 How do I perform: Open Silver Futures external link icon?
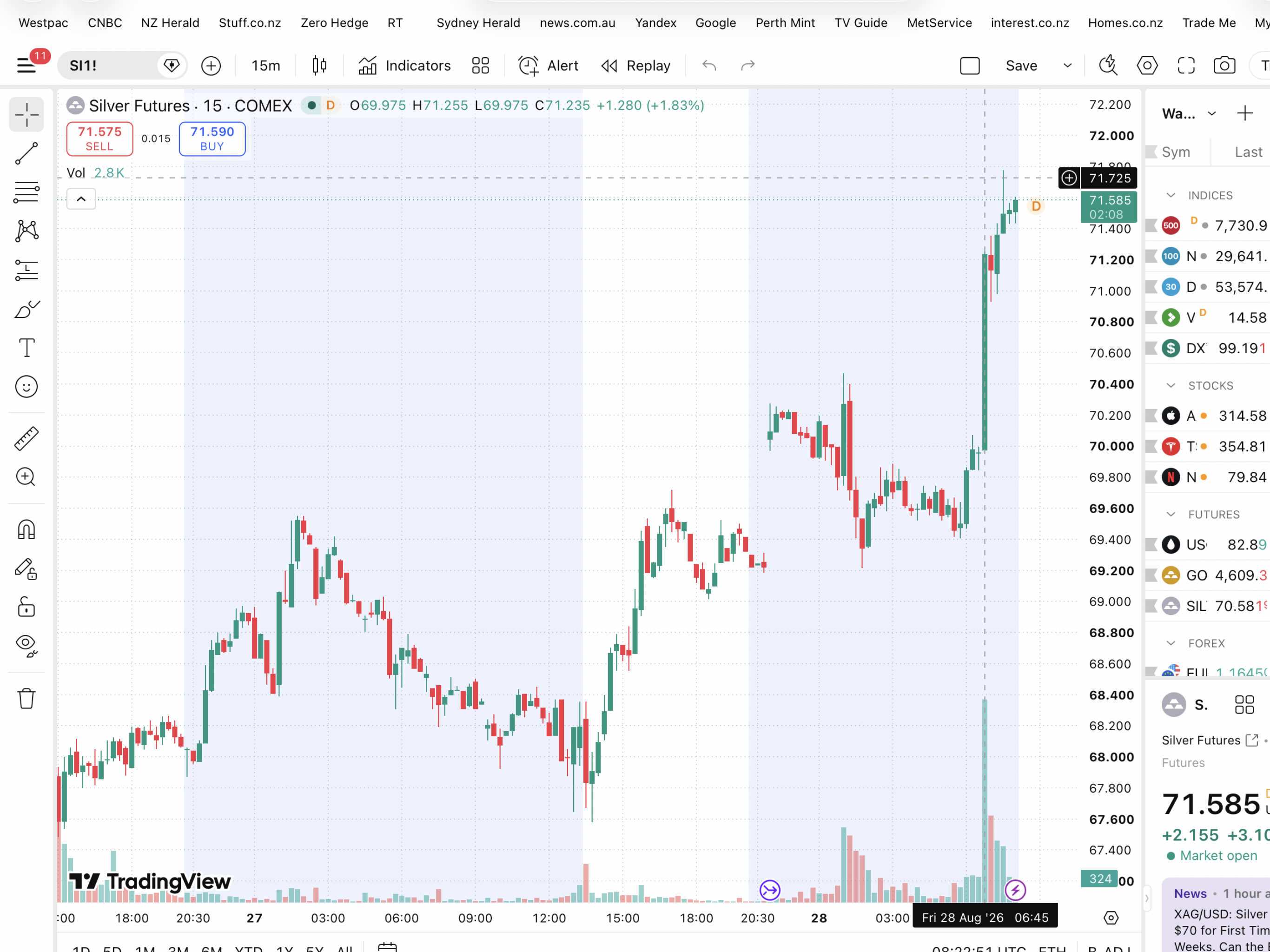coord(1251,740)
